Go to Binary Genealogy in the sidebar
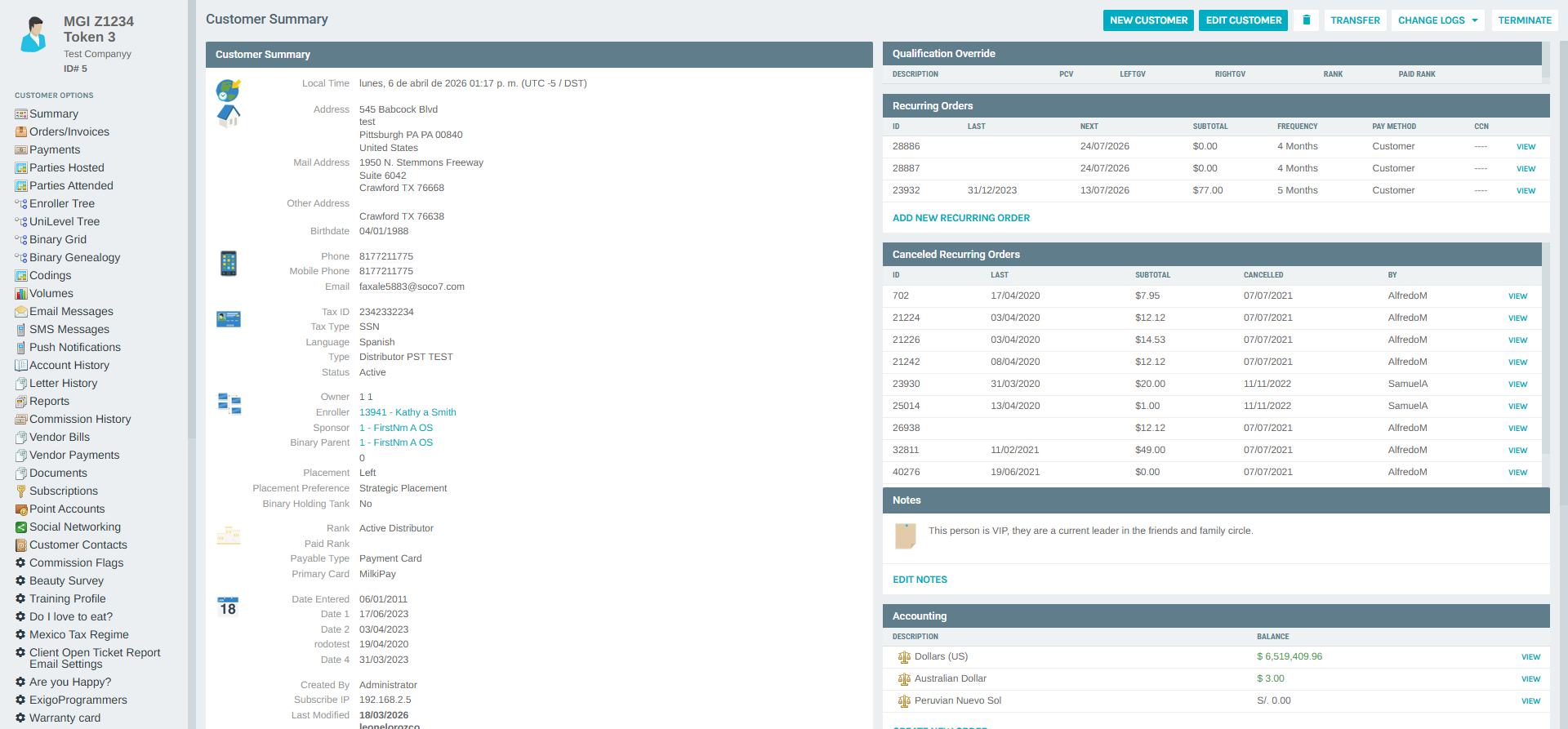The height and width of the screenshot is (729, 1568). pyautogui.click(x=74, y=258)
